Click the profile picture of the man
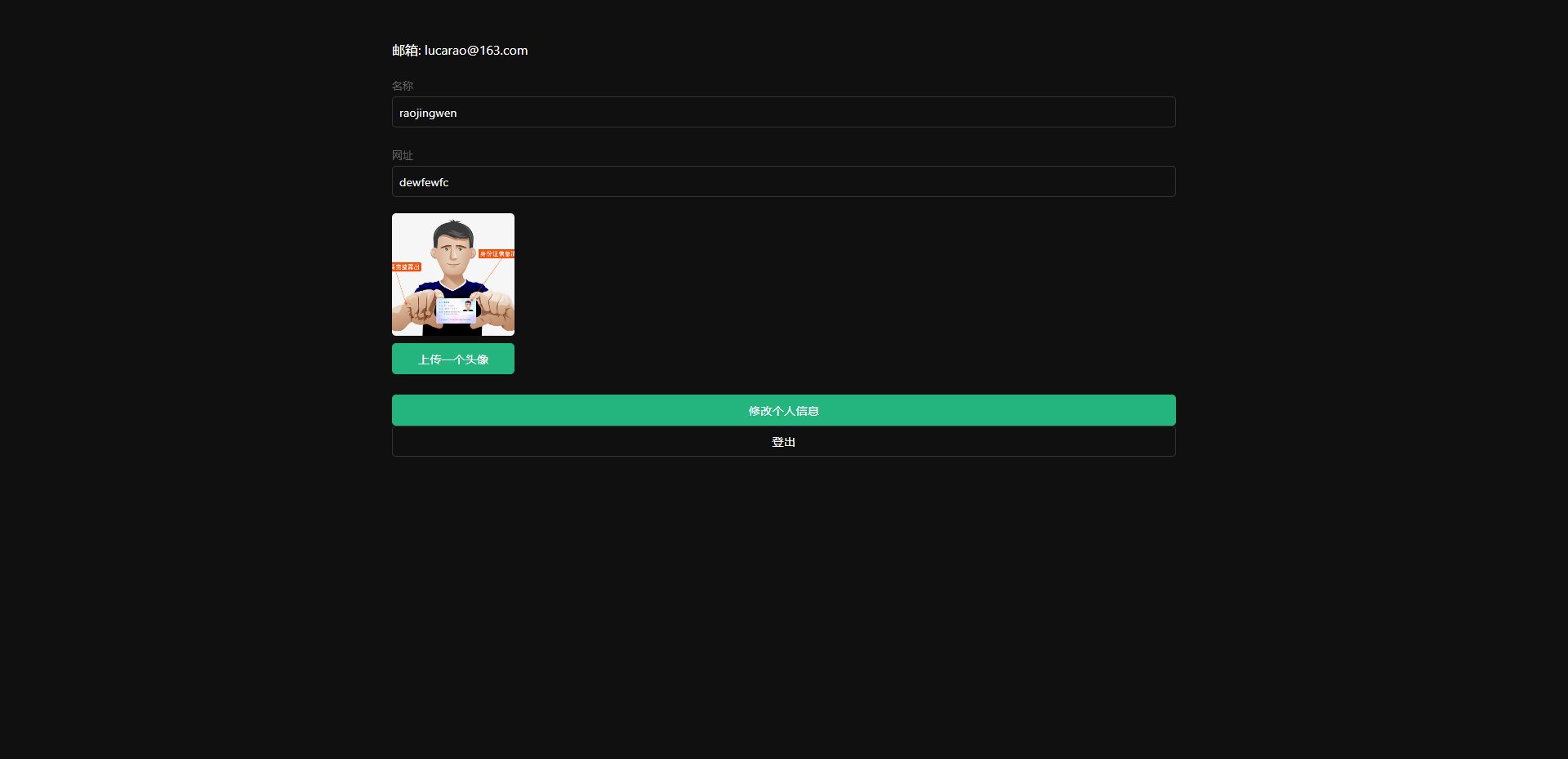 (x=452, y=275)
